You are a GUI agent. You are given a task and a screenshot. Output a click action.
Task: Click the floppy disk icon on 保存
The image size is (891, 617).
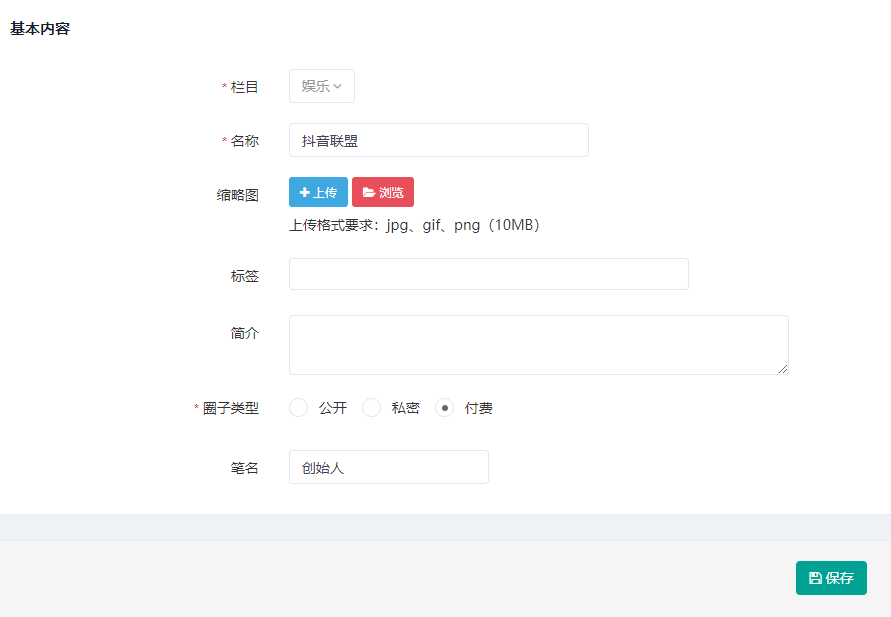[x=815, y=578]
